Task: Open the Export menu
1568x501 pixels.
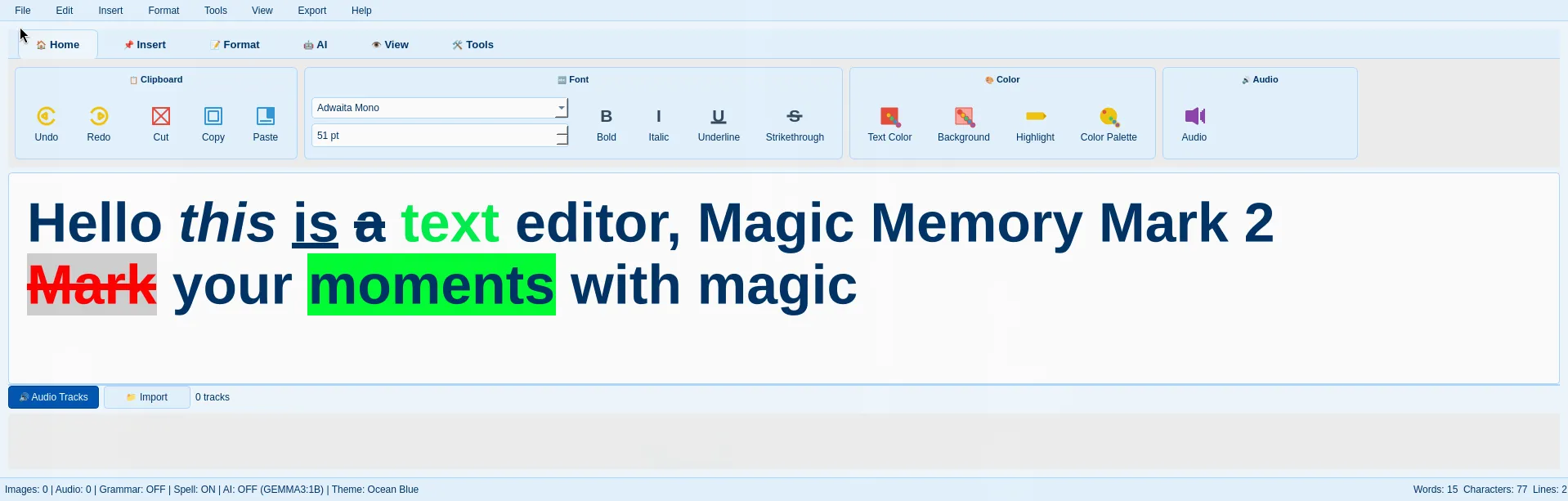Action: pyautogui.click(x=311, y=11)
